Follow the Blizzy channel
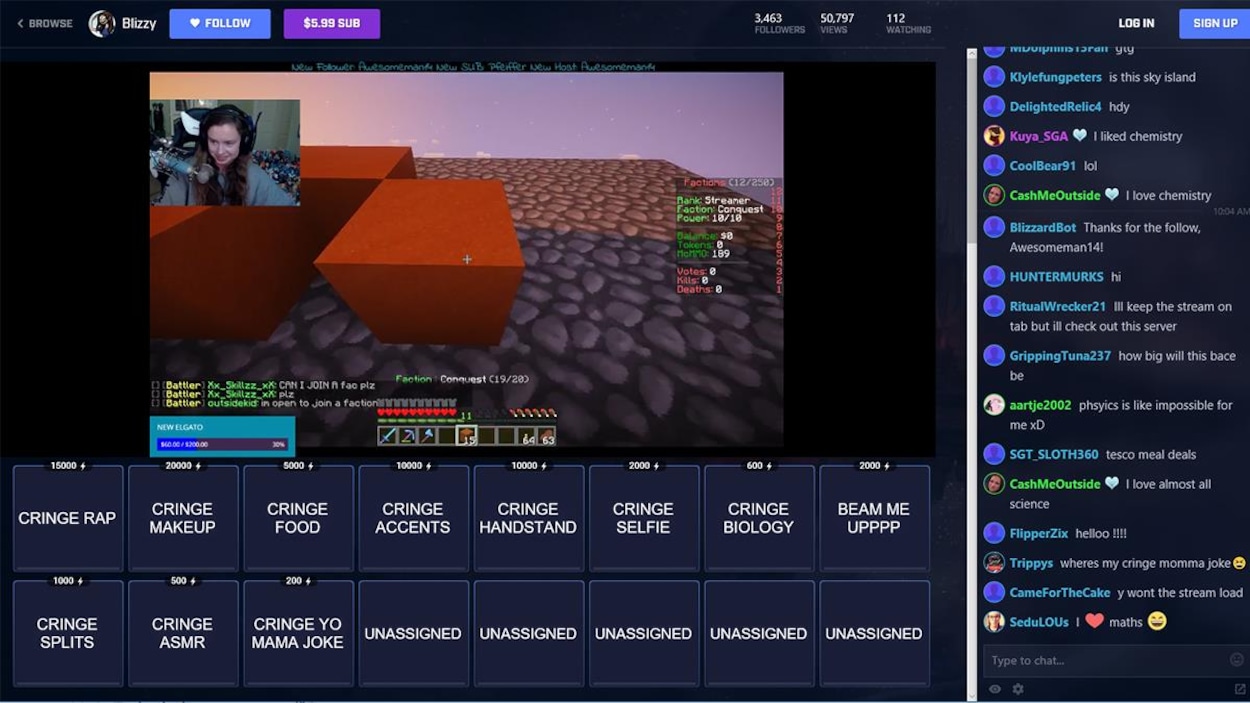Screen dimensions: 1250x703 point(220,24)
